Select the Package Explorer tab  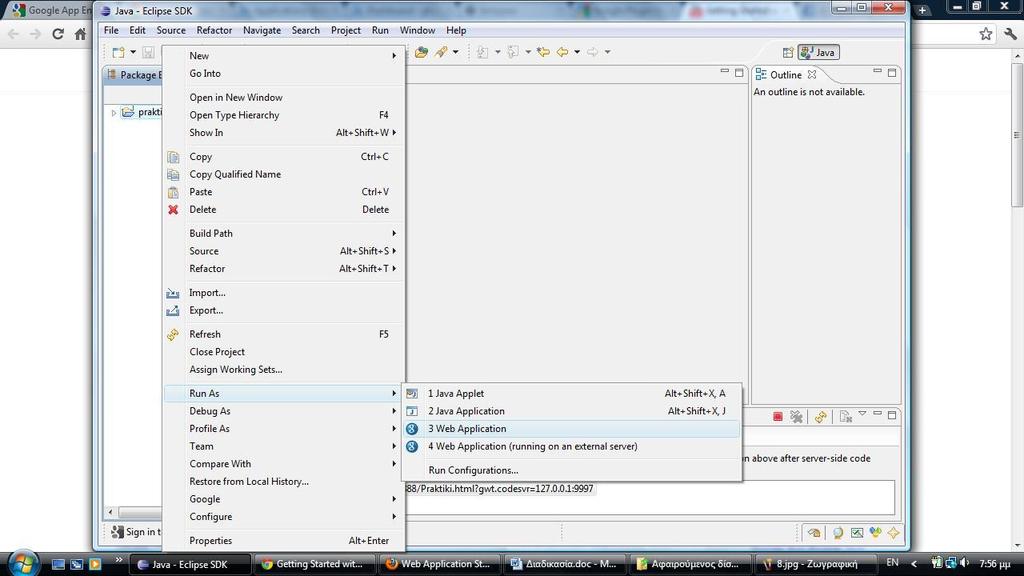133,75
